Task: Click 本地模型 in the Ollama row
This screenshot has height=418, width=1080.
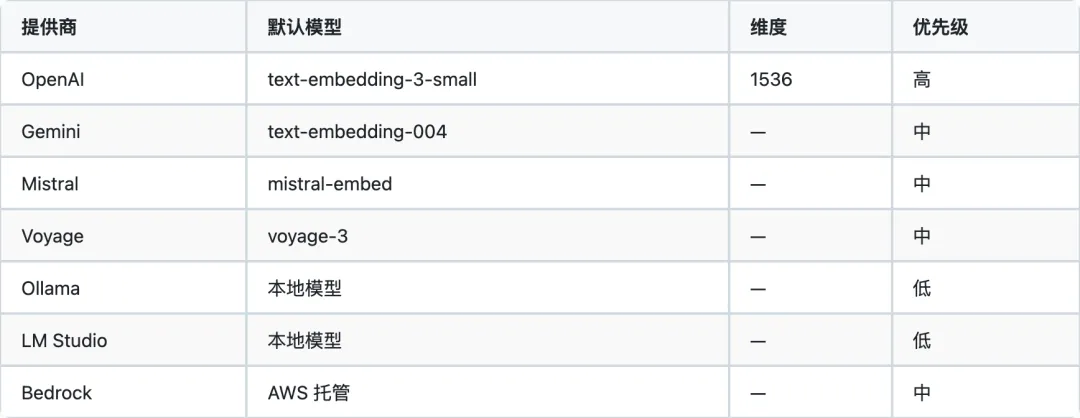Action: click(304, 288)
